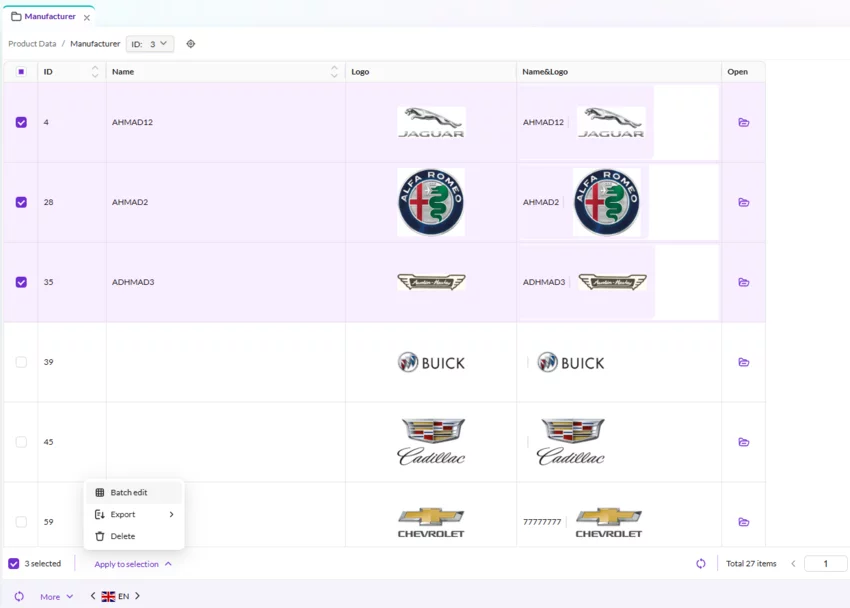Viewport: 850px width, 608px height.
Task: Click the UK flag language icon
Action: point(108,596)
